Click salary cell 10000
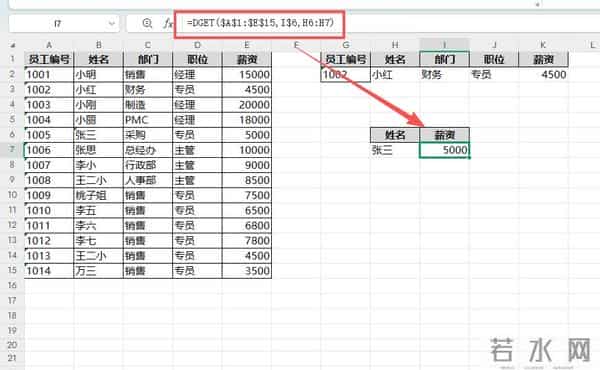 pyautogui.click(x=247, y=150)
